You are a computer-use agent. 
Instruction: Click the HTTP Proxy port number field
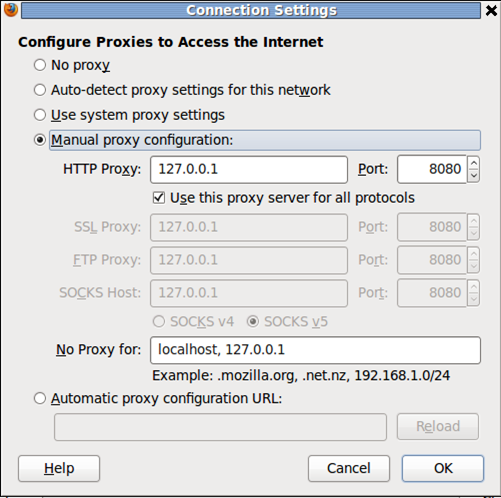(432, 169)
